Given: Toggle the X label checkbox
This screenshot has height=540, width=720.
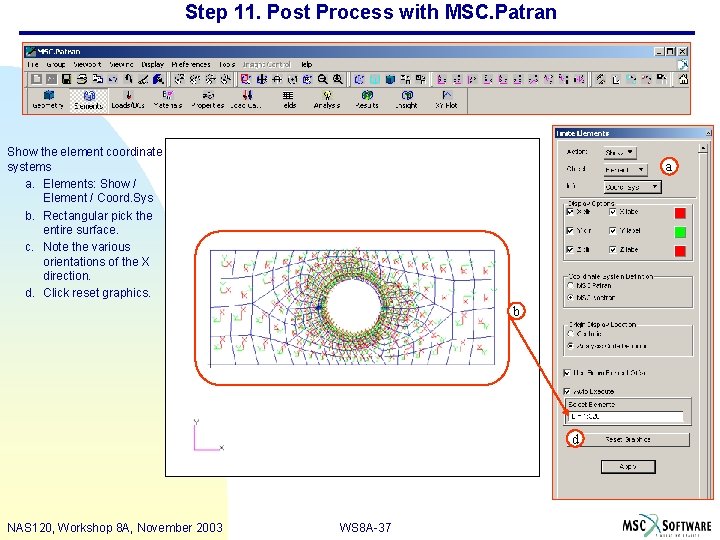Looking at the screenshot, I should tap(613, 212).
